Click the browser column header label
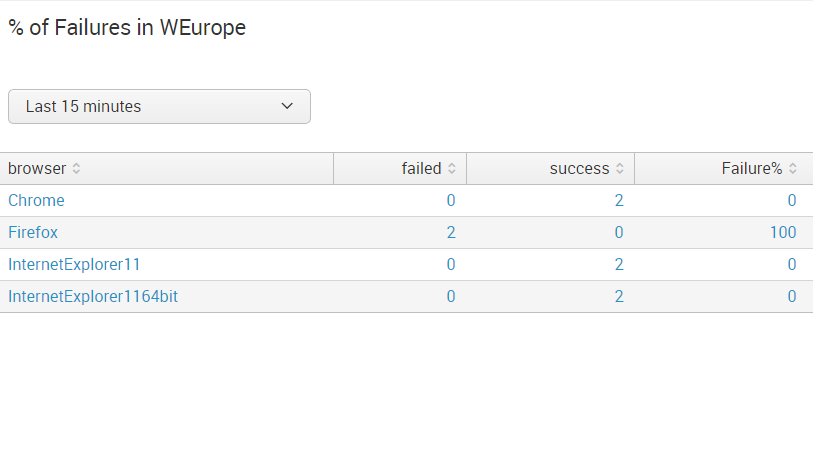Image resolution: width=813 pixels, height=468 pixels. coord(37,169)
